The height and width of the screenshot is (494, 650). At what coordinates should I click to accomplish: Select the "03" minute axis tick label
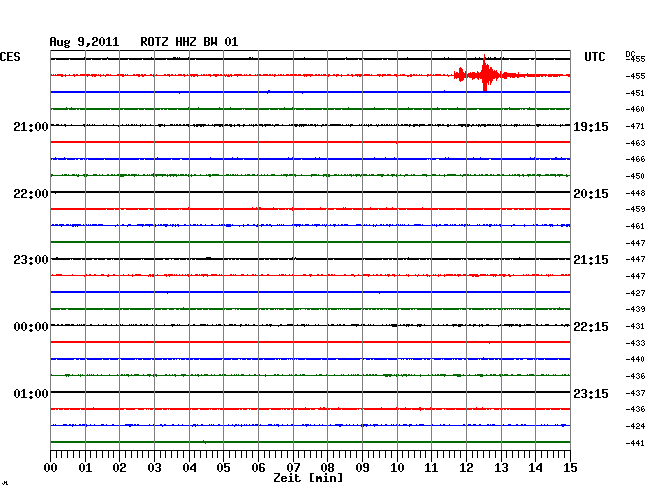pyautogui.click(x=154, y=467)
